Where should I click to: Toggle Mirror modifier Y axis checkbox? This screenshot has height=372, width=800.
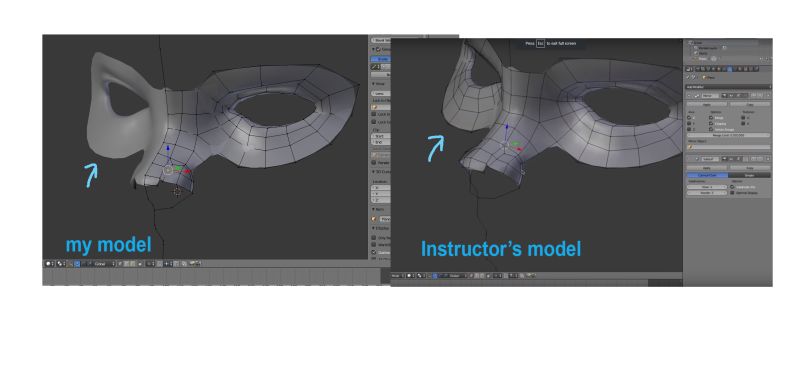(x=689, y=123)
